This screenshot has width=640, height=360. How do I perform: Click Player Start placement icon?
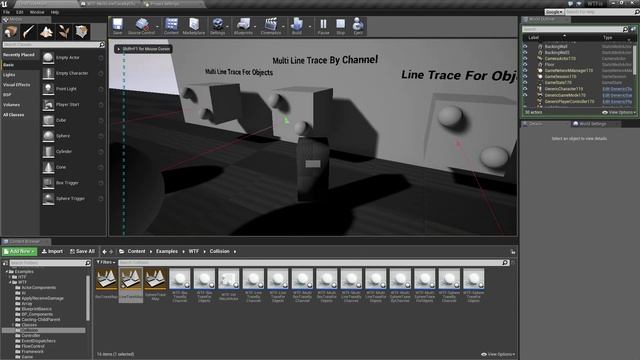(48, 104)
